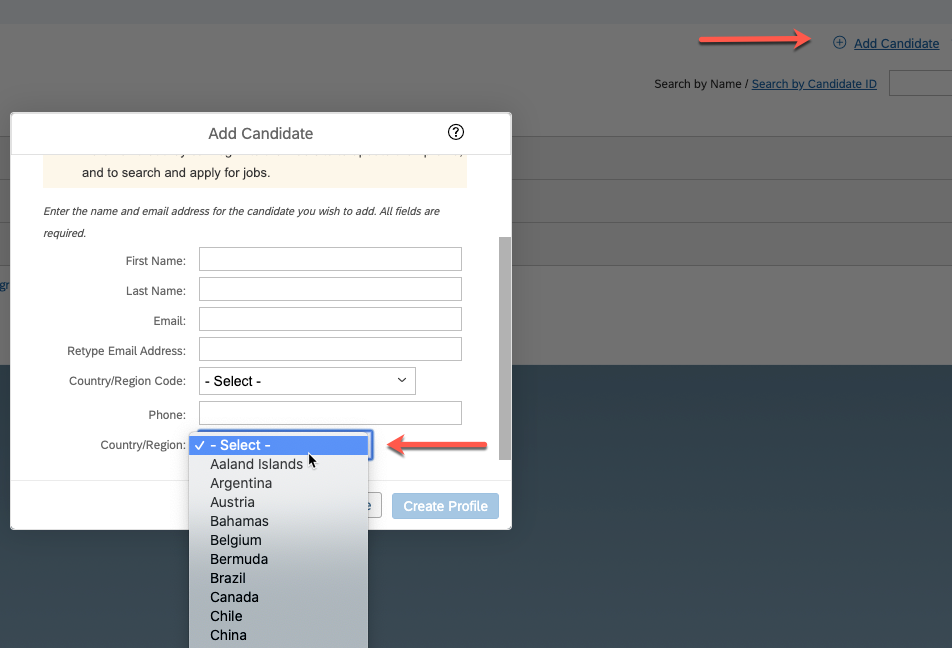Choose China in the country list
Screen dimensions: 952x648
click(x=279, y=635)
